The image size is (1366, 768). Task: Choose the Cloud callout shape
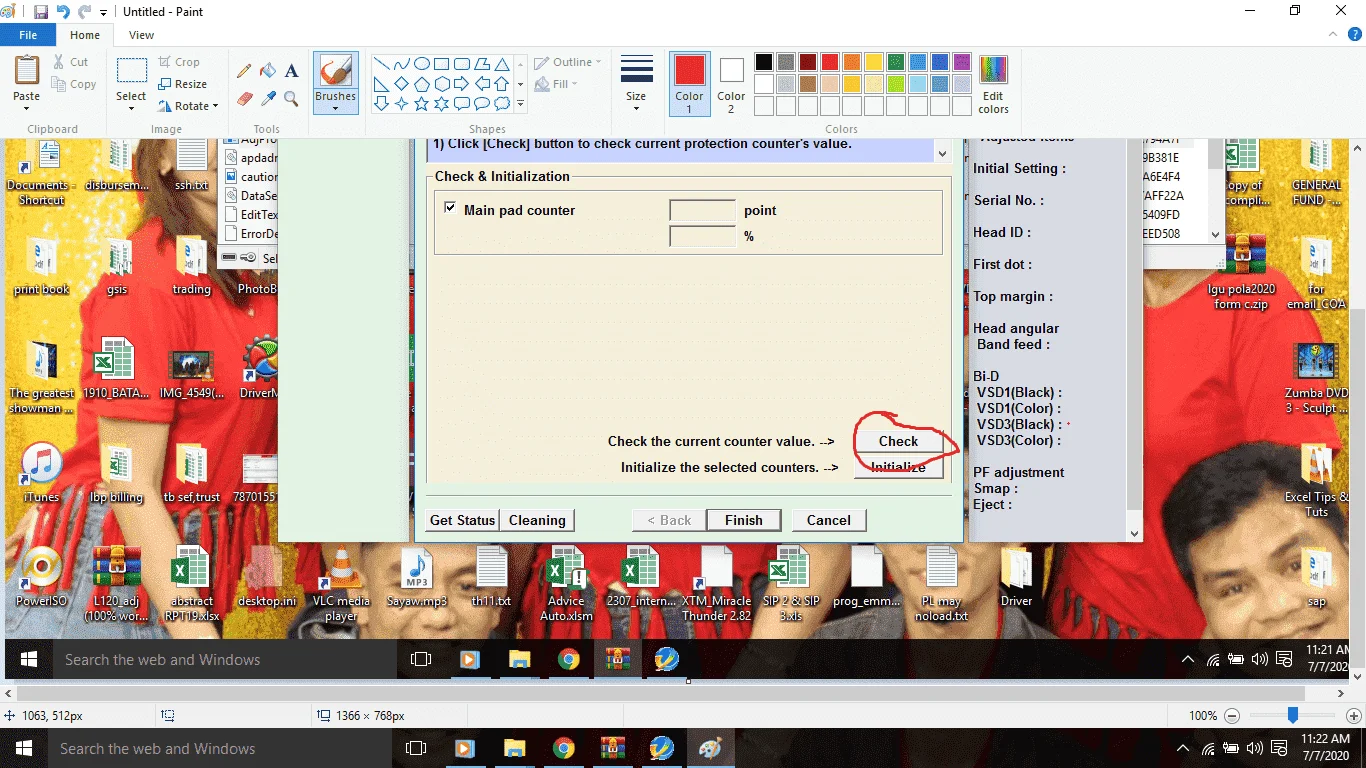tap(502, 103)
